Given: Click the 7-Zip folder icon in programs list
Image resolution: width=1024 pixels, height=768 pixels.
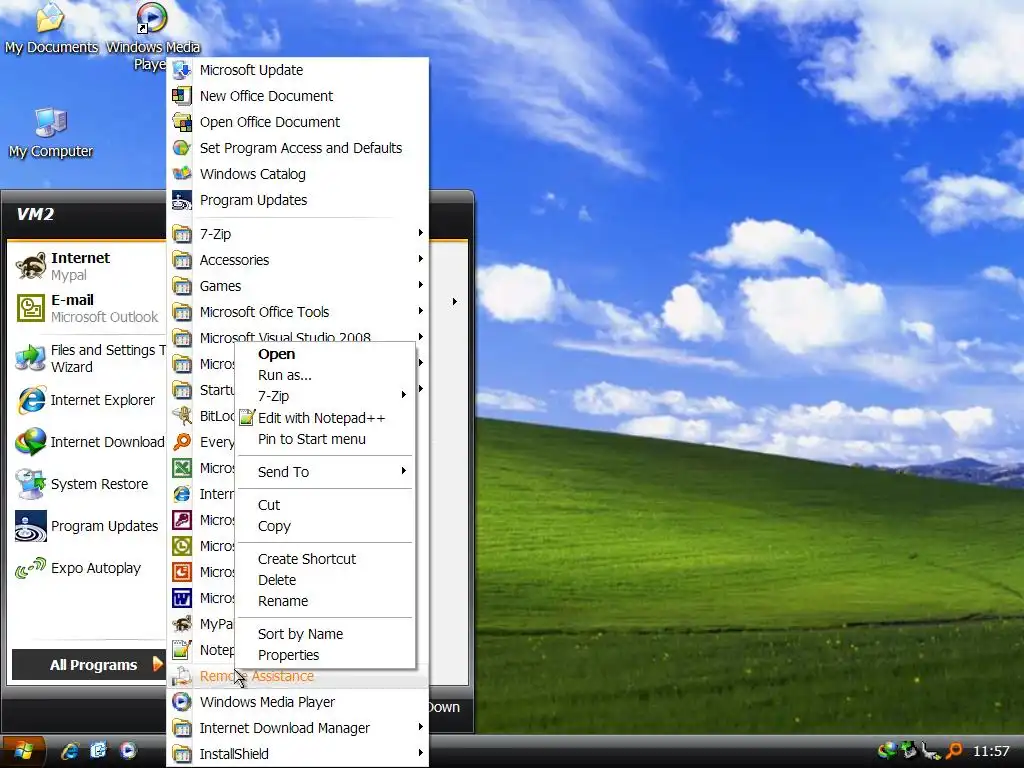Looking at the screenshot, I should tap(182, 234).
